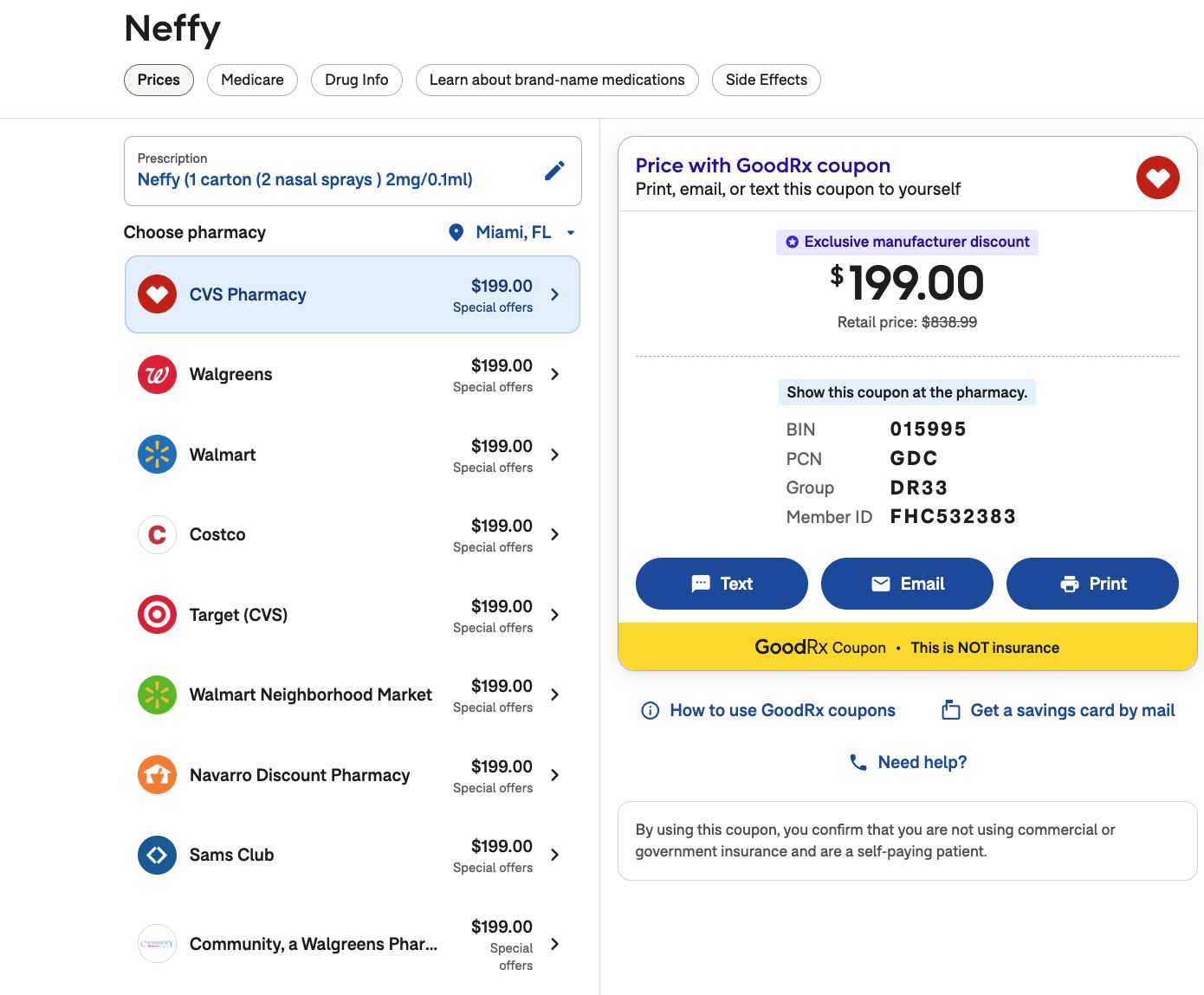Click the Walmart spark logo
Screen dimensions: 1204x995
coord(157,454)
